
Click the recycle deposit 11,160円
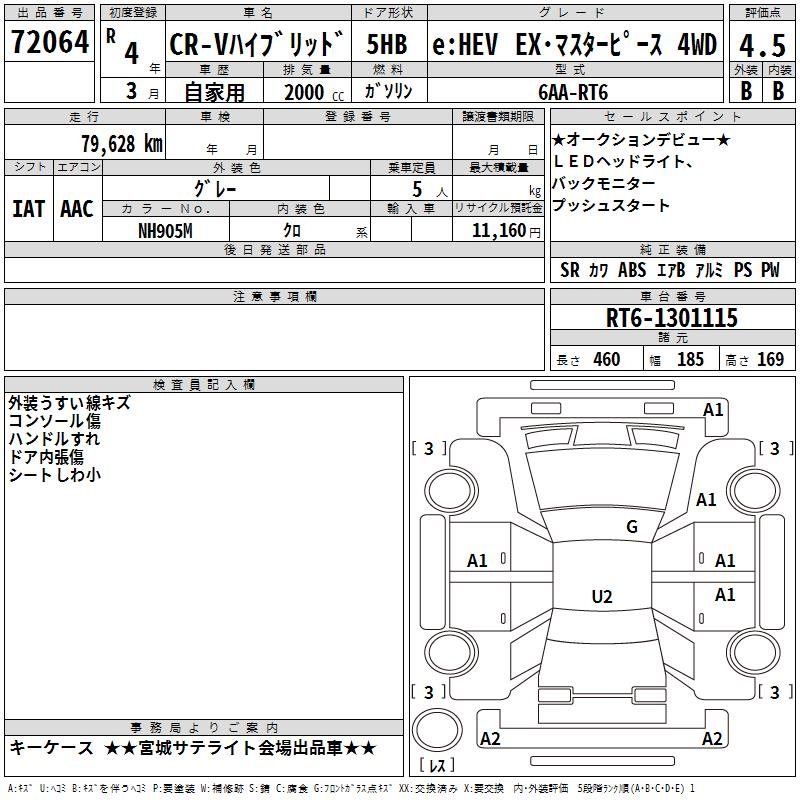pyautogui.click(x=506, y=231)
